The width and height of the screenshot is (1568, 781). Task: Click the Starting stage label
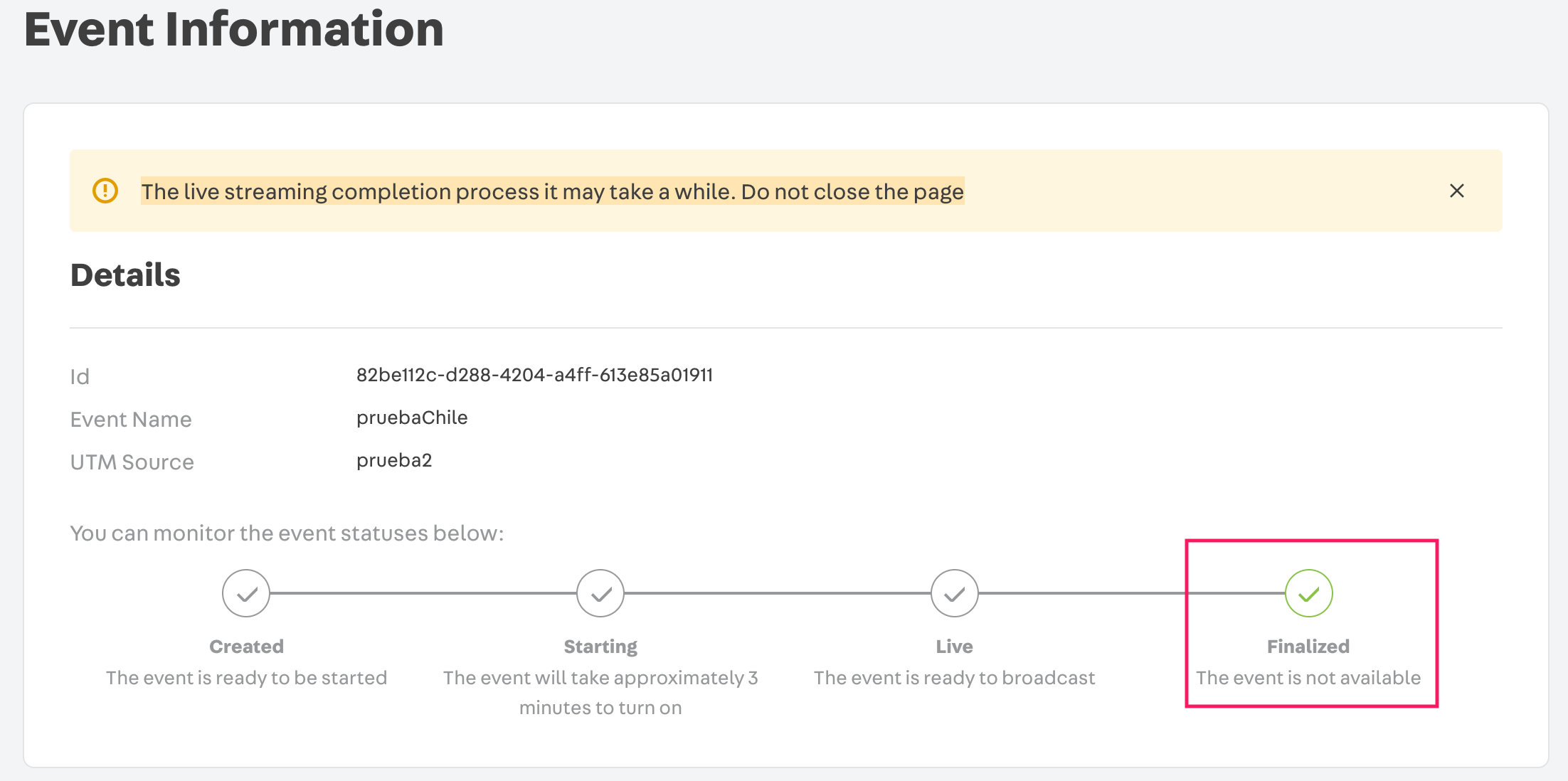(x=600, y=646)
